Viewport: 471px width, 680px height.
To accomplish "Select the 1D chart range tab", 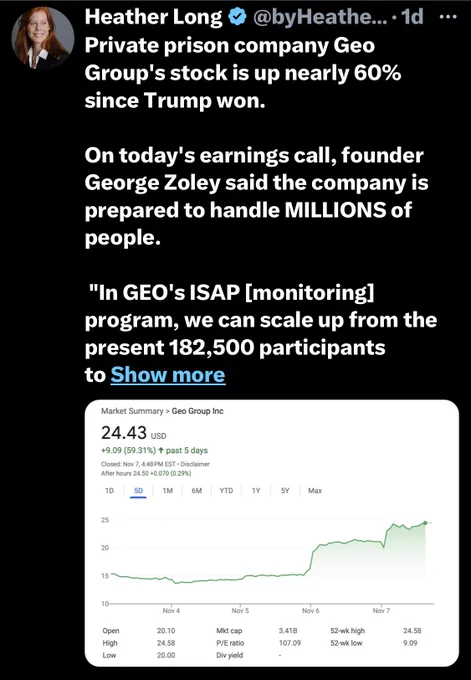I will pyautogui.click(x=109, y=490).
